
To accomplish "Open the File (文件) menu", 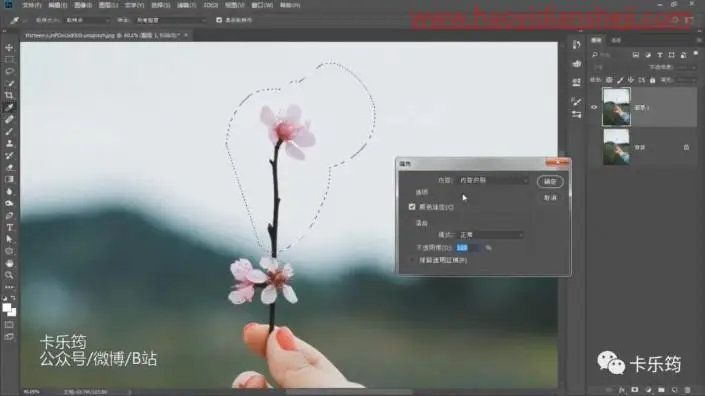I will tap(31, 5).
